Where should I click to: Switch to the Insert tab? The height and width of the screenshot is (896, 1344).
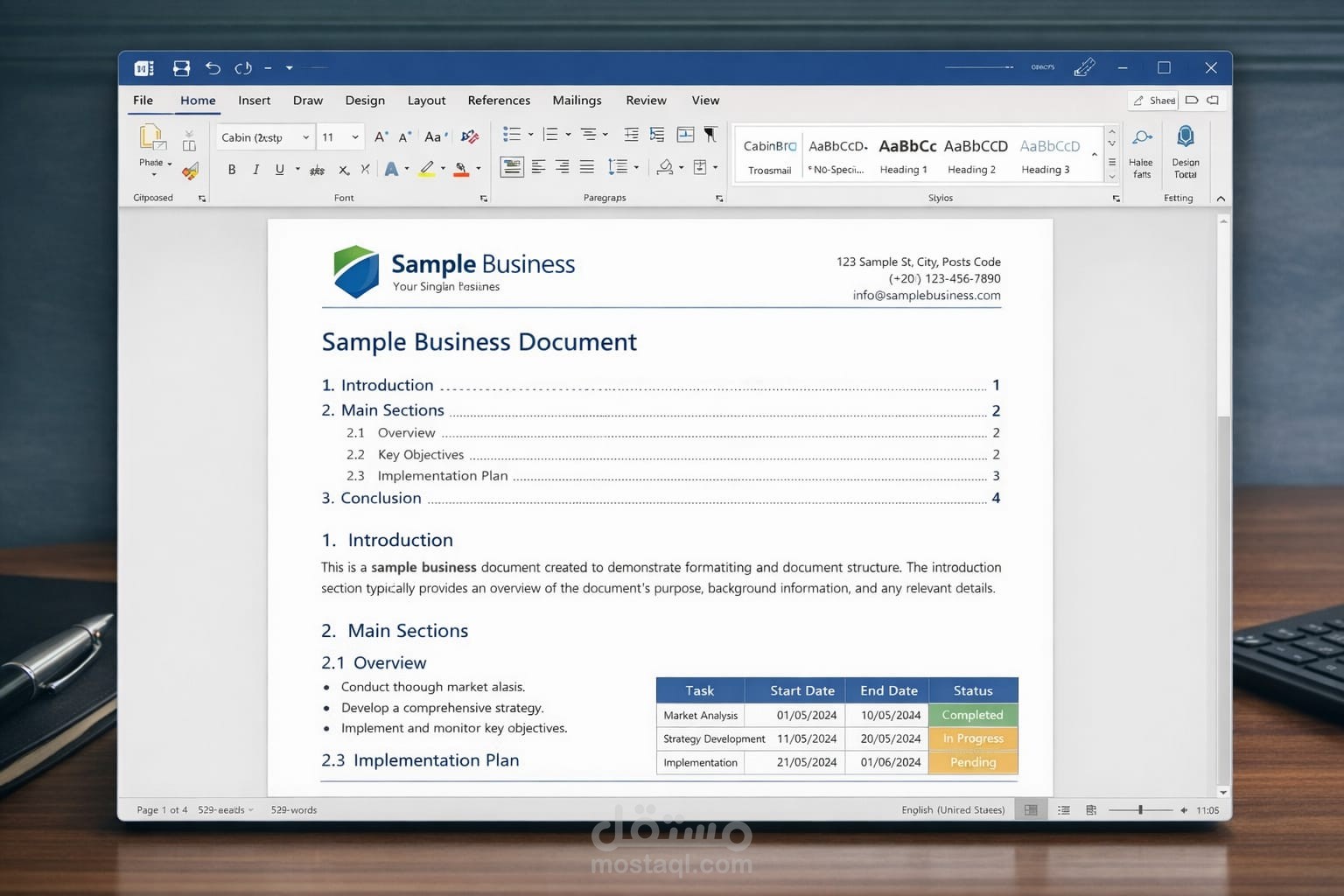click(254, 101)
